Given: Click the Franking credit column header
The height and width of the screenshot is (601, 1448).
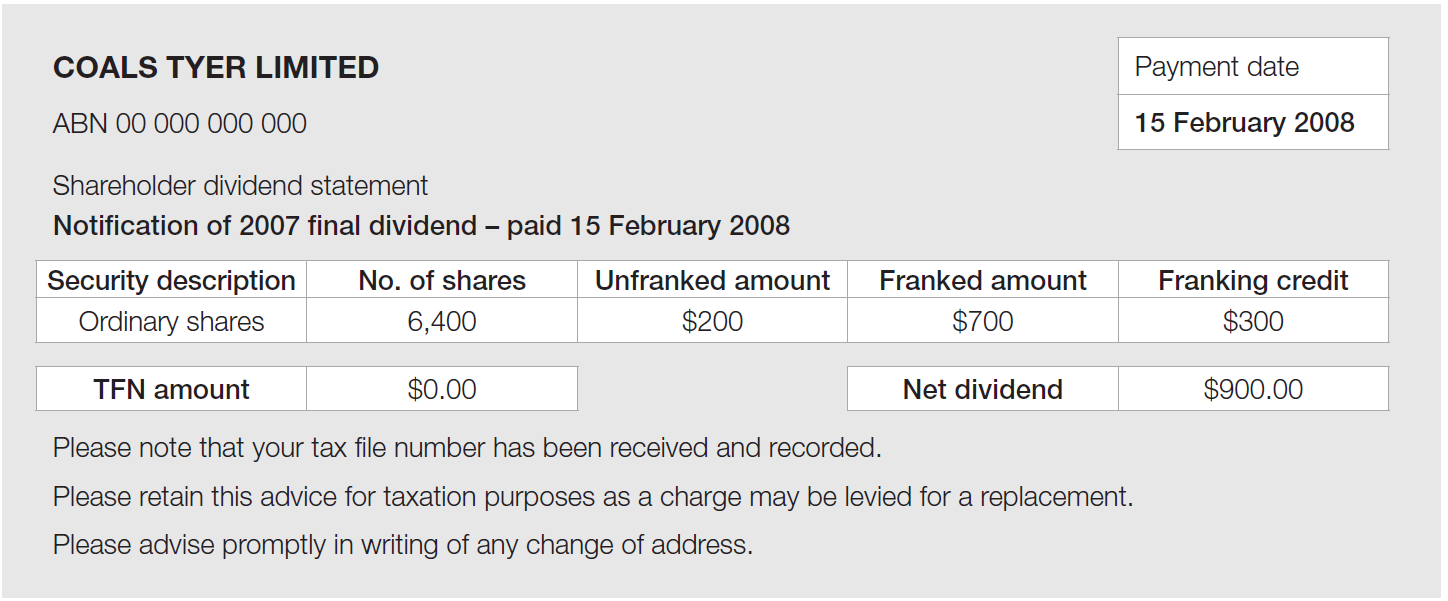Looking at the screenshot, I should 1253,280.
